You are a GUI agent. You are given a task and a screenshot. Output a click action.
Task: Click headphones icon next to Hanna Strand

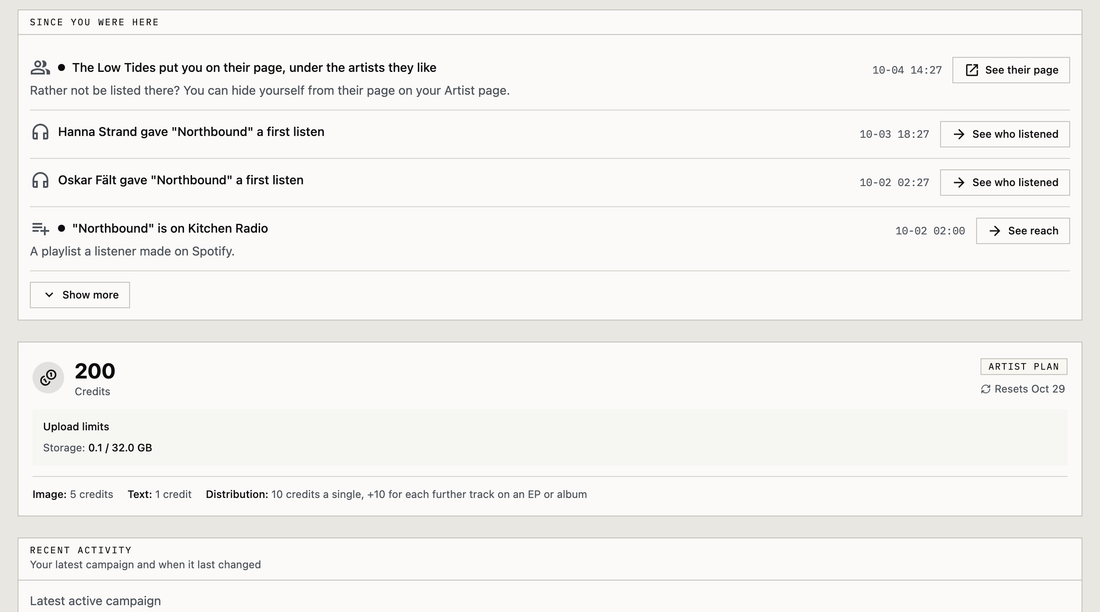(40, 132)
